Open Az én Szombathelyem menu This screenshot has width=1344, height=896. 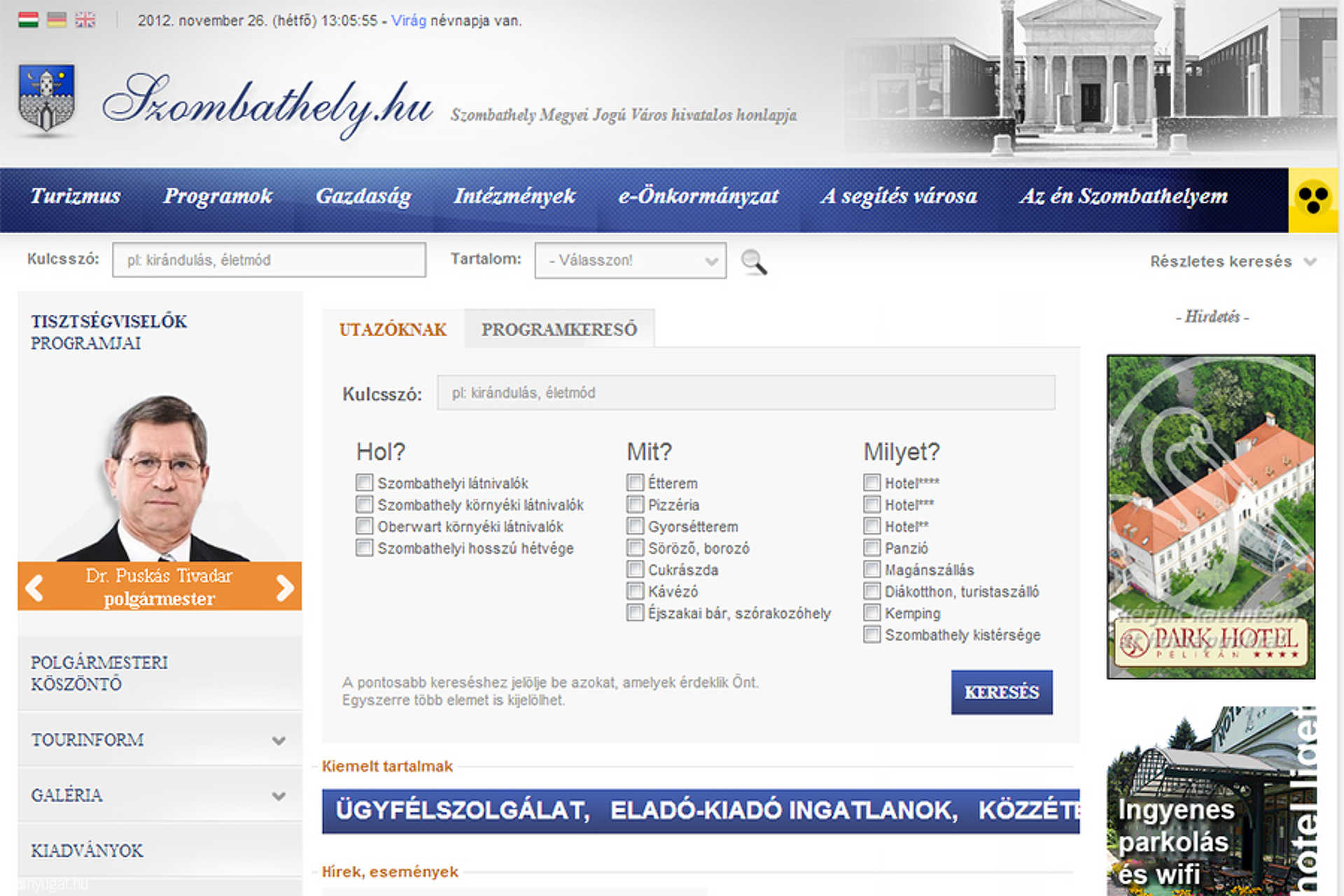[x=1123, y=196]
